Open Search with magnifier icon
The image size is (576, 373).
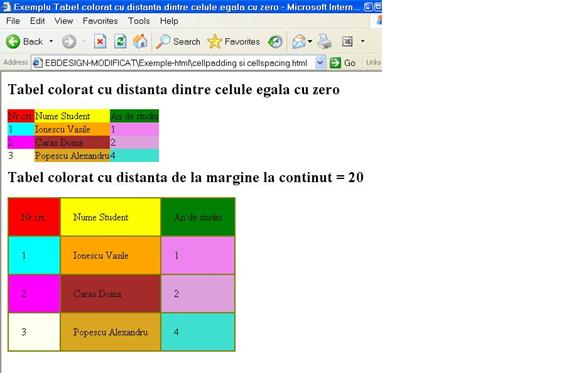point(163,42)
